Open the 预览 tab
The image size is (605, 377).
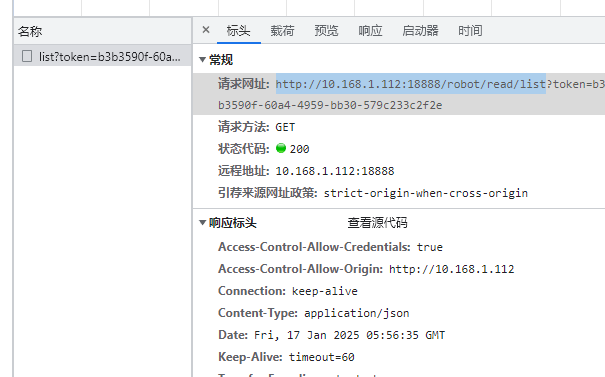[326, 30]
